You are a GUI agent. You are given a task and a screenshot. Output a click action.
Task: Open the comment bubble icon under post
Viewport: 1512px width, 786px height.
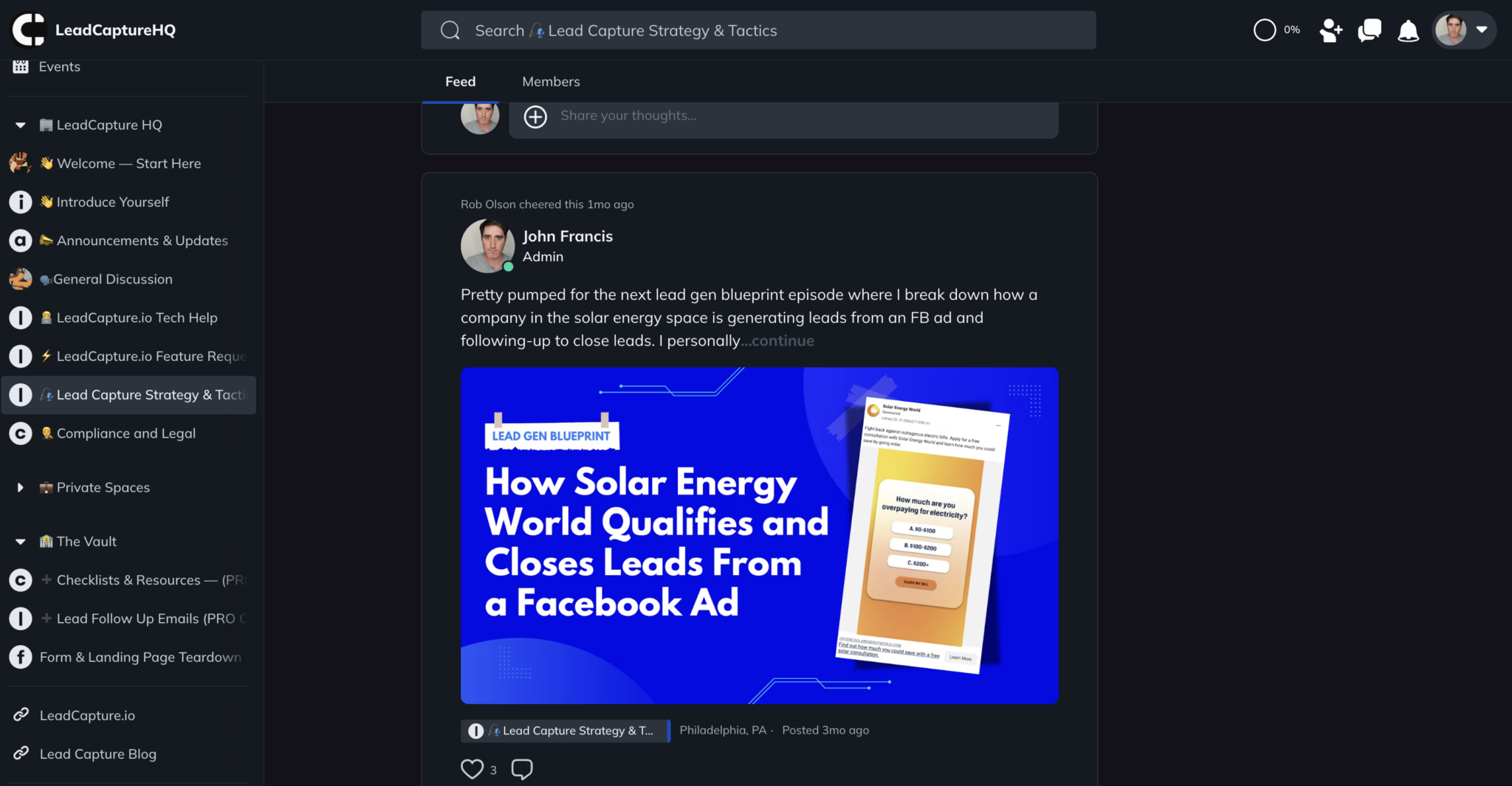click(522, 769)
